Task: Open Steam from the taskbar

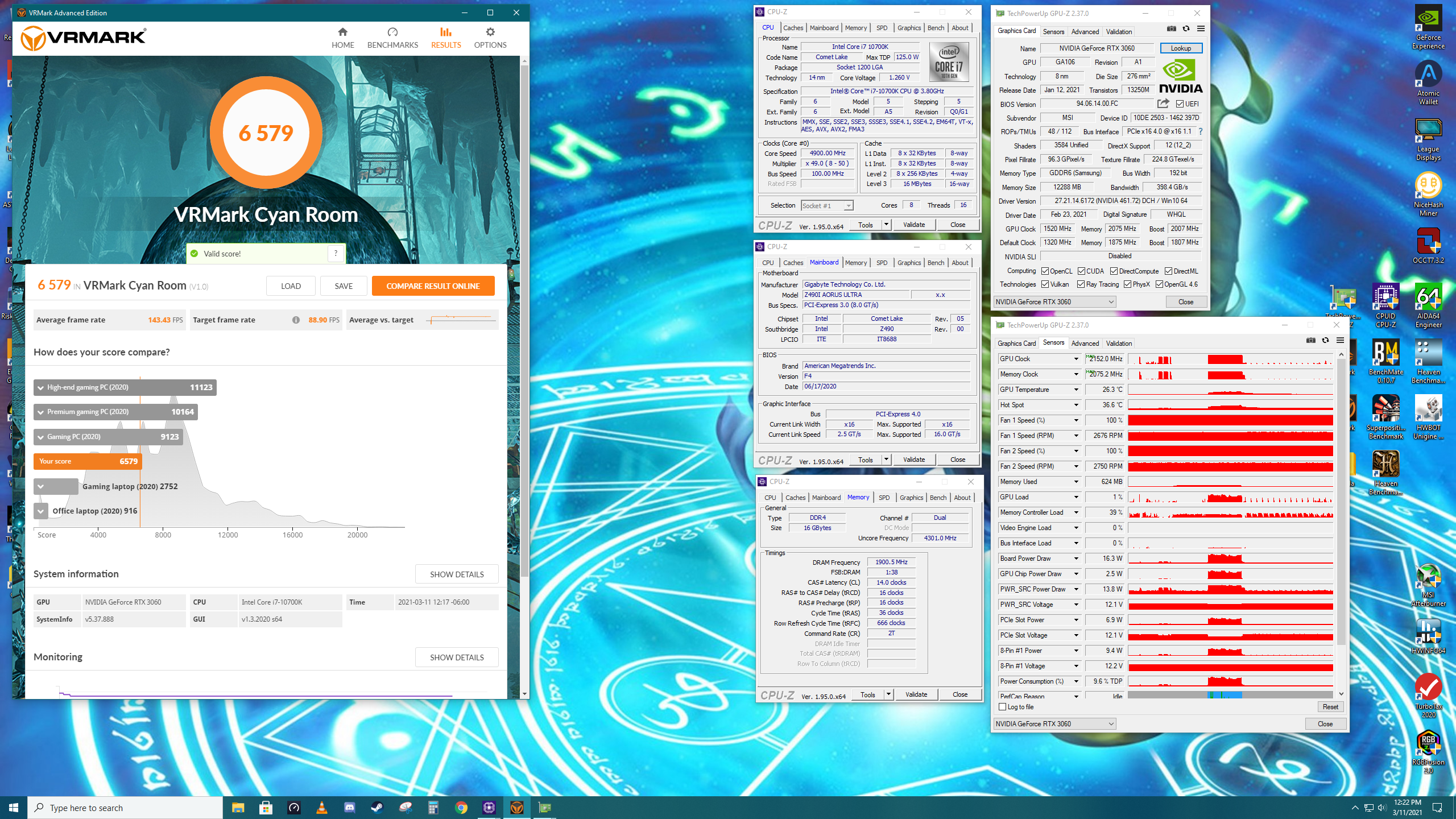Action: coord(377,808)
